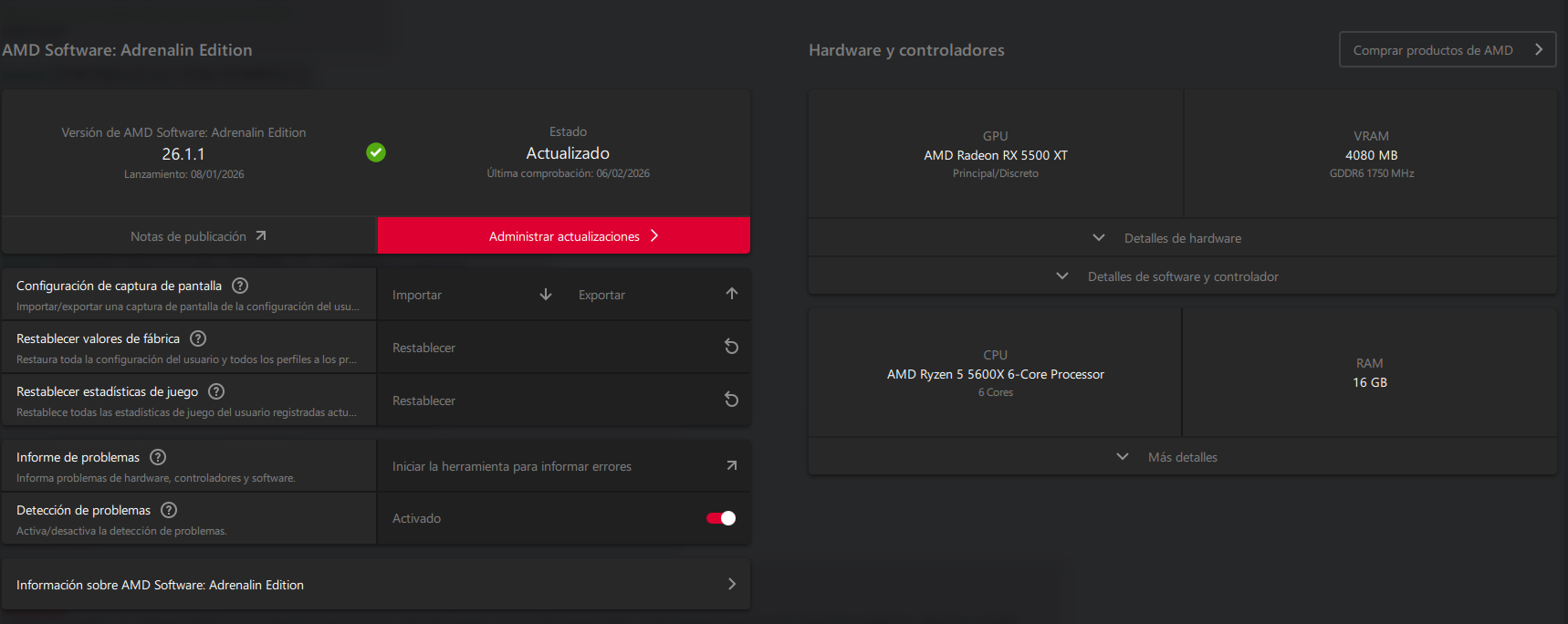This screenshot has height=624, width=1568.
Task: Click the arrow icon in Comprar productos de AMD
Action: (x=1539, y=49)
